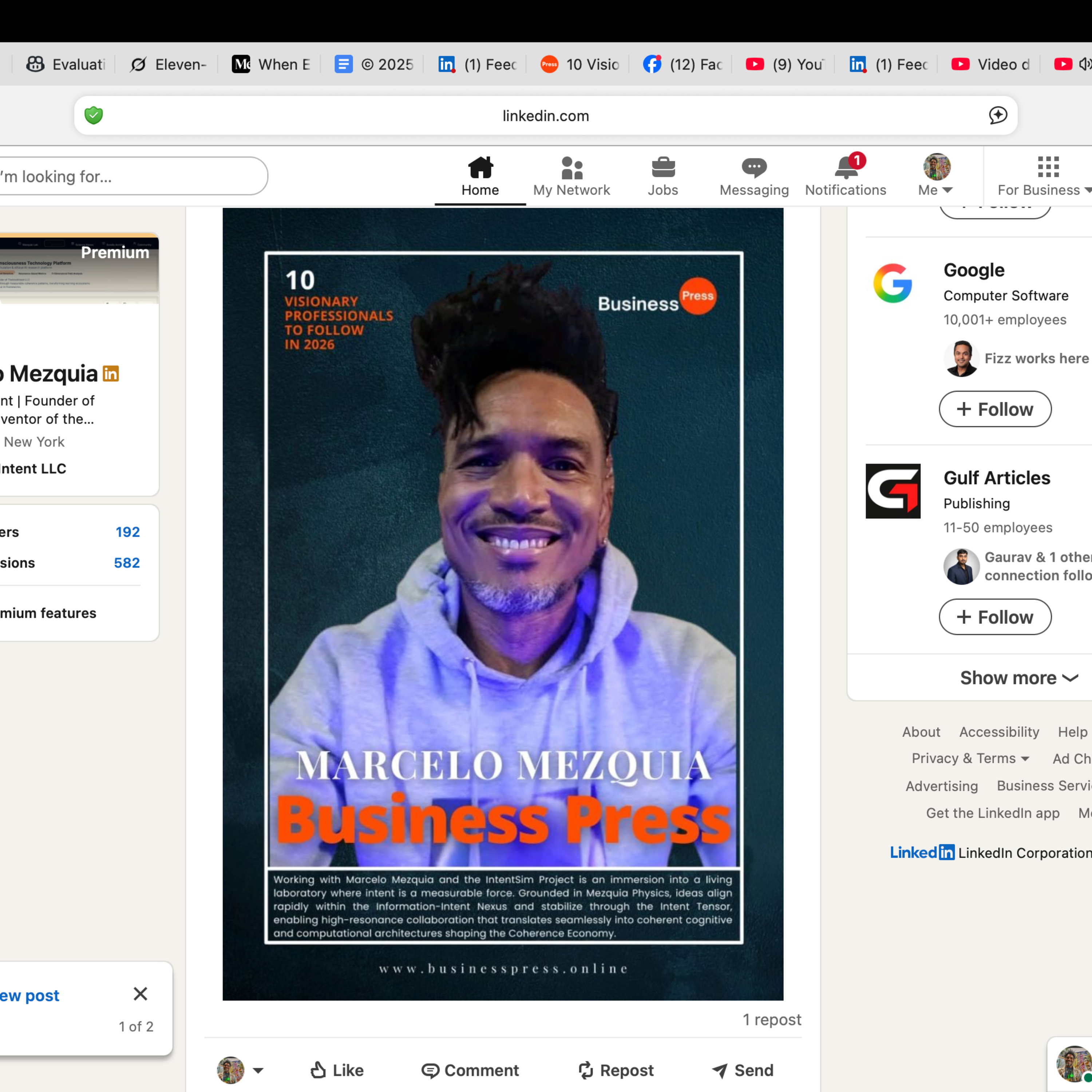The width and height of the screenshot is (1092, 1092).
Task: View the 192 profile viewers count
Action: click(128, 532)
